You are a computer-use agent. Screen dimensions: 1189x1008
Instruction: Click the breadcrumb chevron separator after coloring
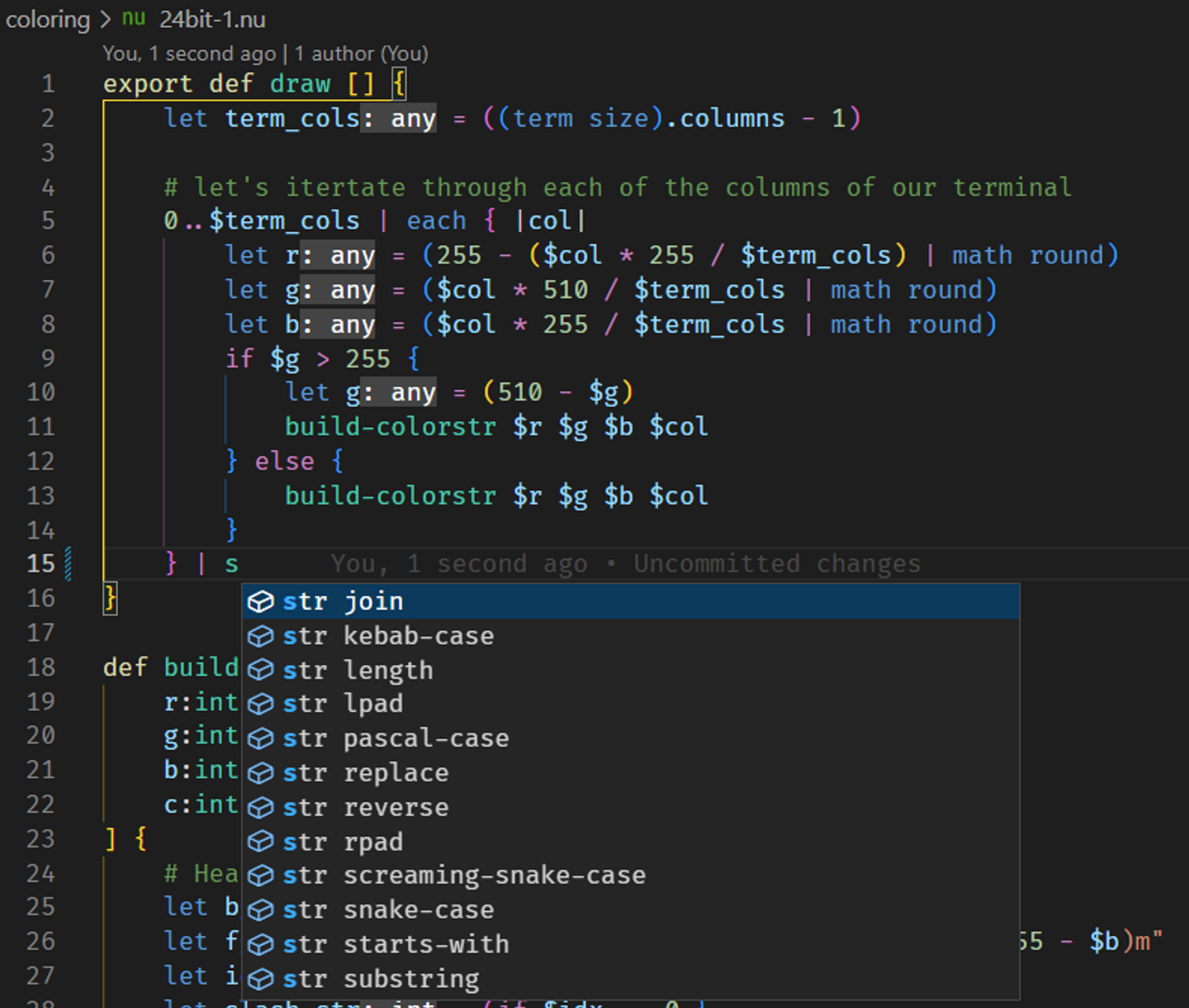point(106,20)
